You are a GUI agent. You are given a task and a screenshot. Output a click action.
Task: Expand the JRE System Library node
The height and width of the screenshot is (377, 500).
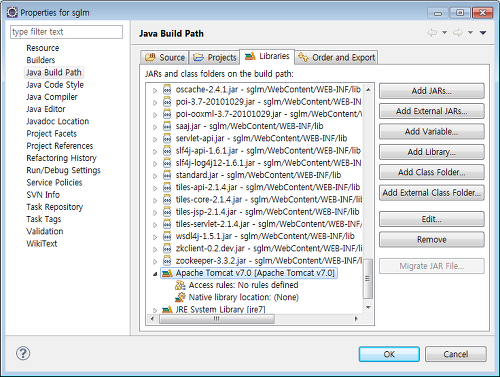click(x=155, y=310)
